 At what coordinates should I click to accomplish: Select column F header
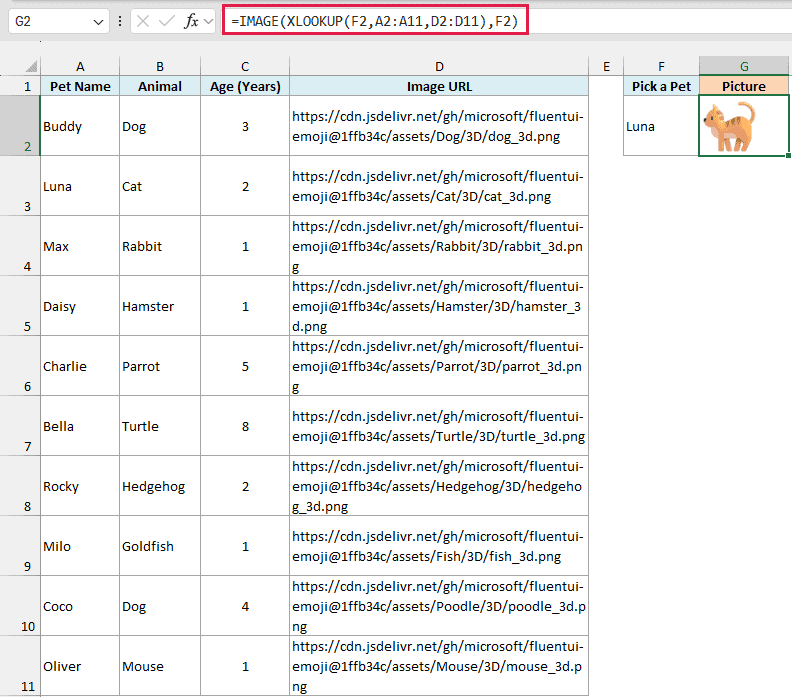pos(661,66)
